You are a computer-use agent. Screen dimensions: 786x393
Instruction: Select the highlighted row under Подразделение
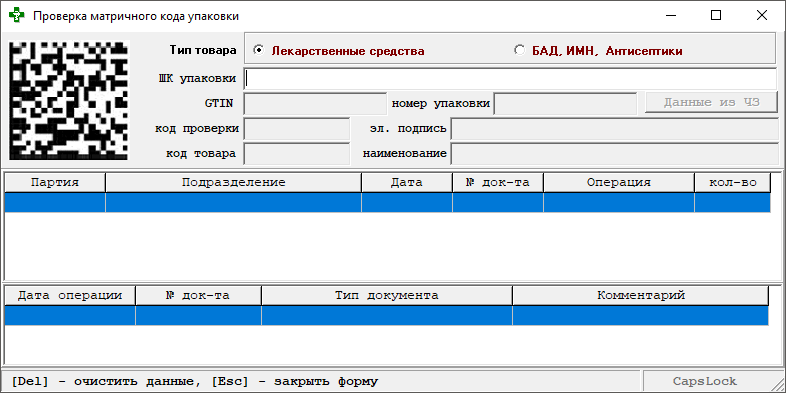point(234,203)
